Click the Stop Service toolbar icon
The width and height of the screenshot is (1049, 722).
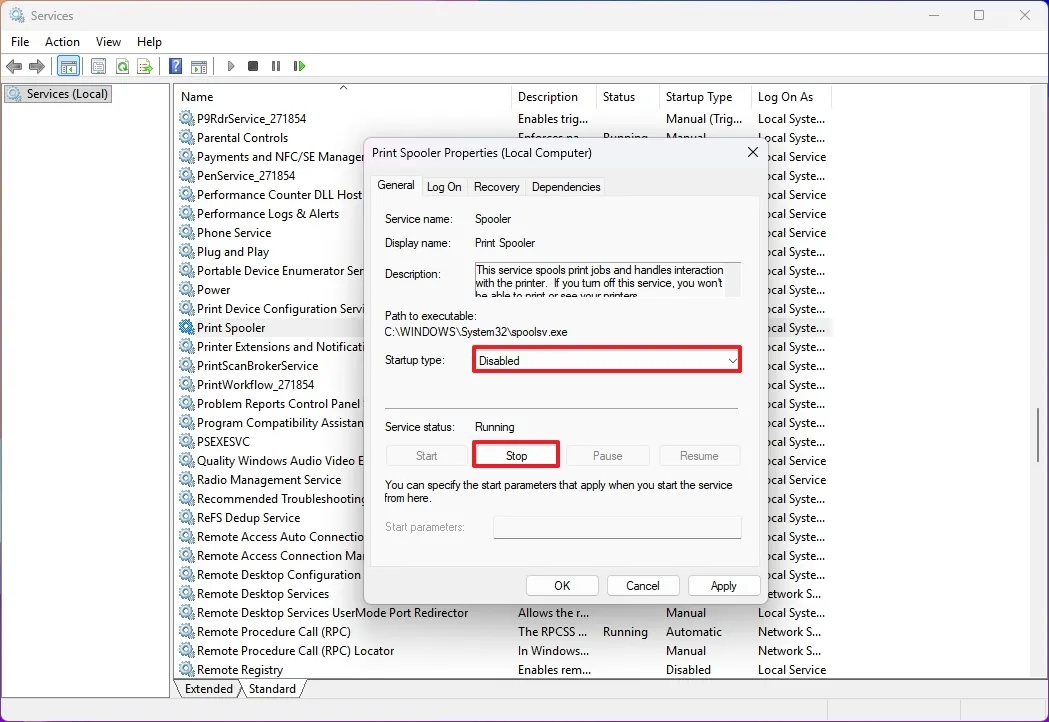253,66
